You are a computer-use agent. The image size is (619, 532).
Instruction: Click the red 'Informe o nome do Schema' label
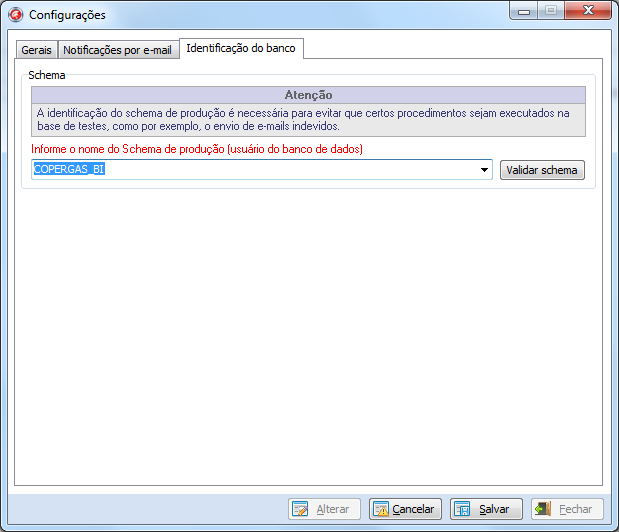pyautogui.click(x=197, y=149)
